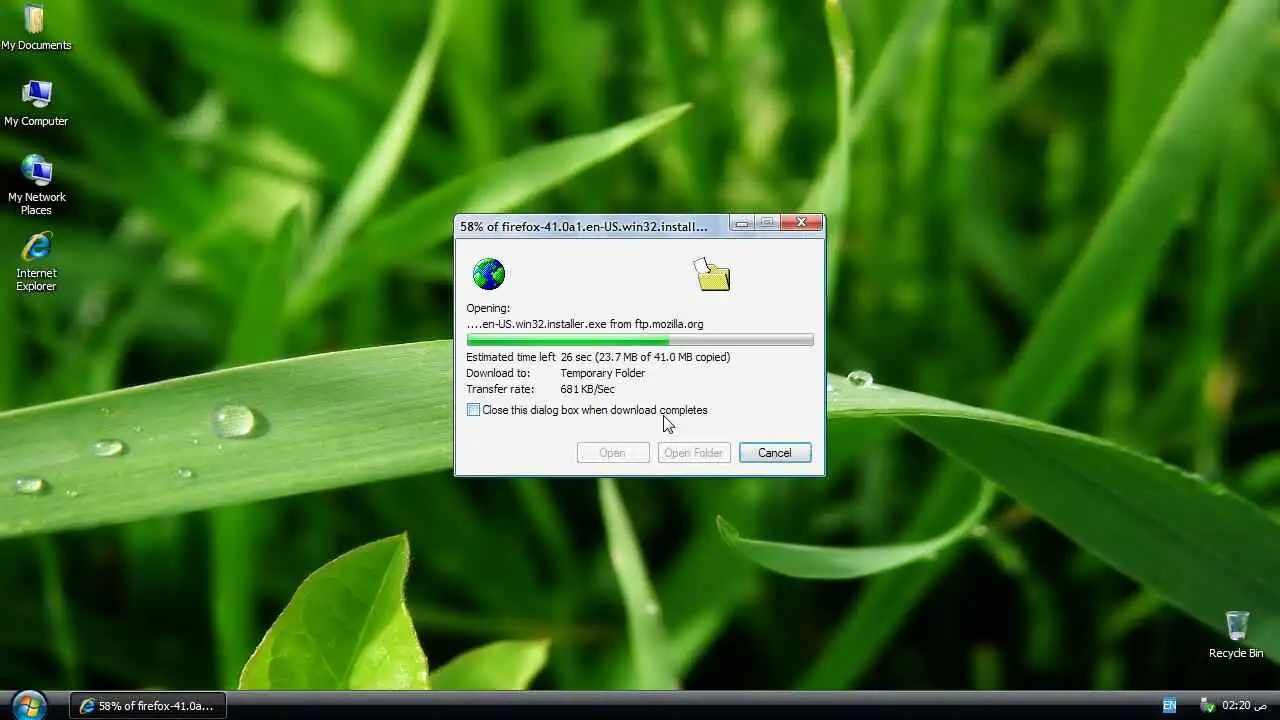Click the EN language bar indicator
1280x720 pixels.
pyautogui.click(x=1169, y=705)
